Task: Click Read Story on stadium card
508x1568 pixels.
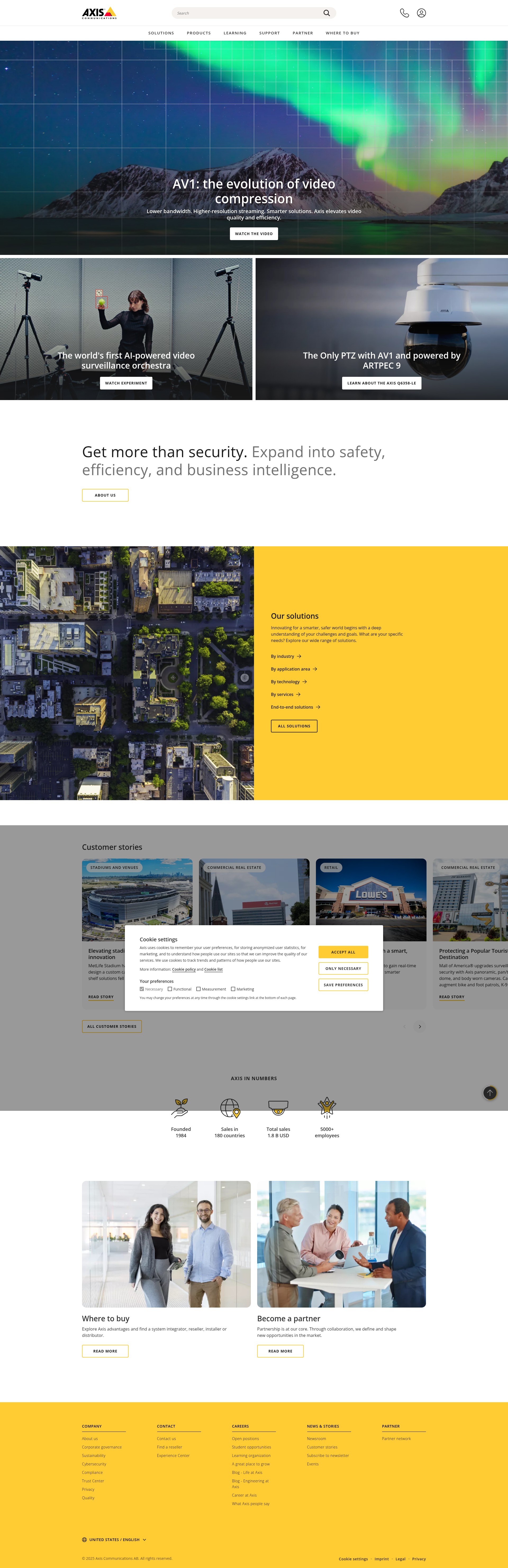Action: pos(101,997)
